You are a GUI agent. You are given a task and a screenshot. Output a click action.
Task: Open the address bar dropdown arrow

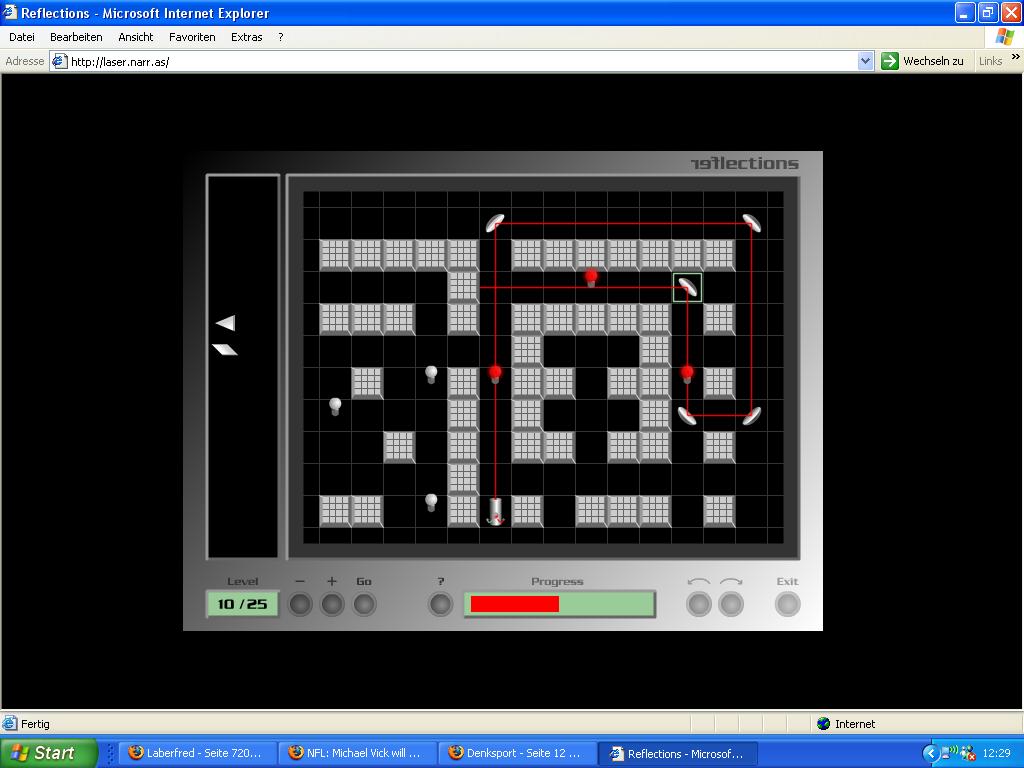point(866,61)
